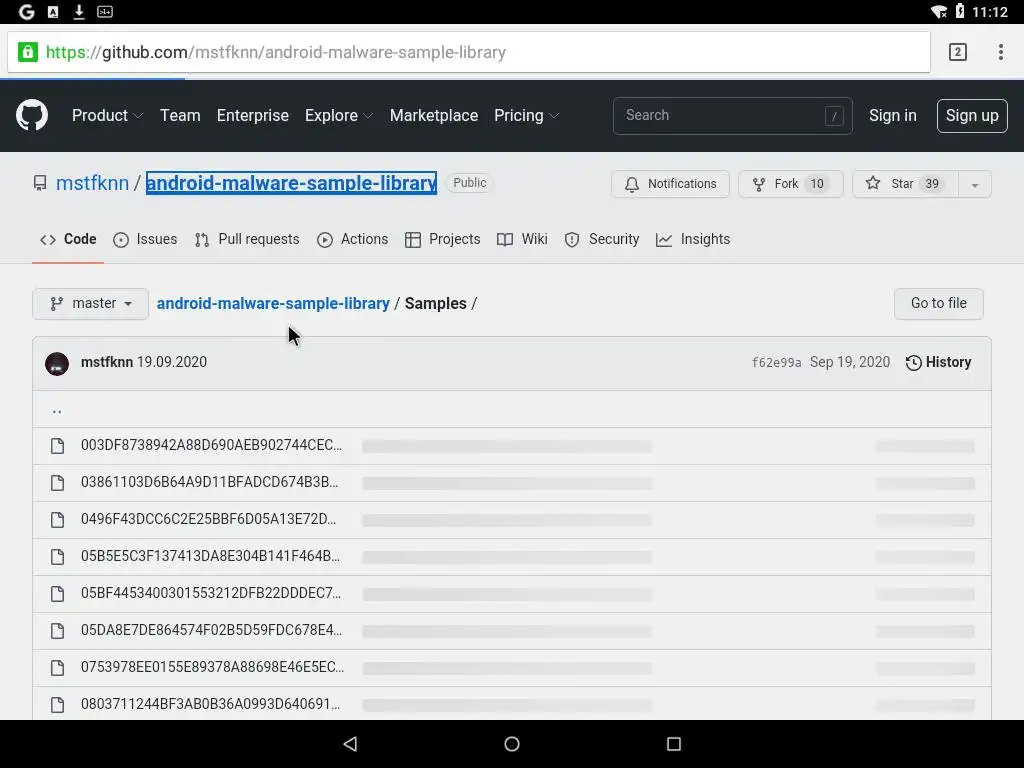This screenshot has height=768, width=1024.
Task: Open file 003DF8738942A88D690AEB902744CEC
Action: pyautogui.click(x=211, y=445)
